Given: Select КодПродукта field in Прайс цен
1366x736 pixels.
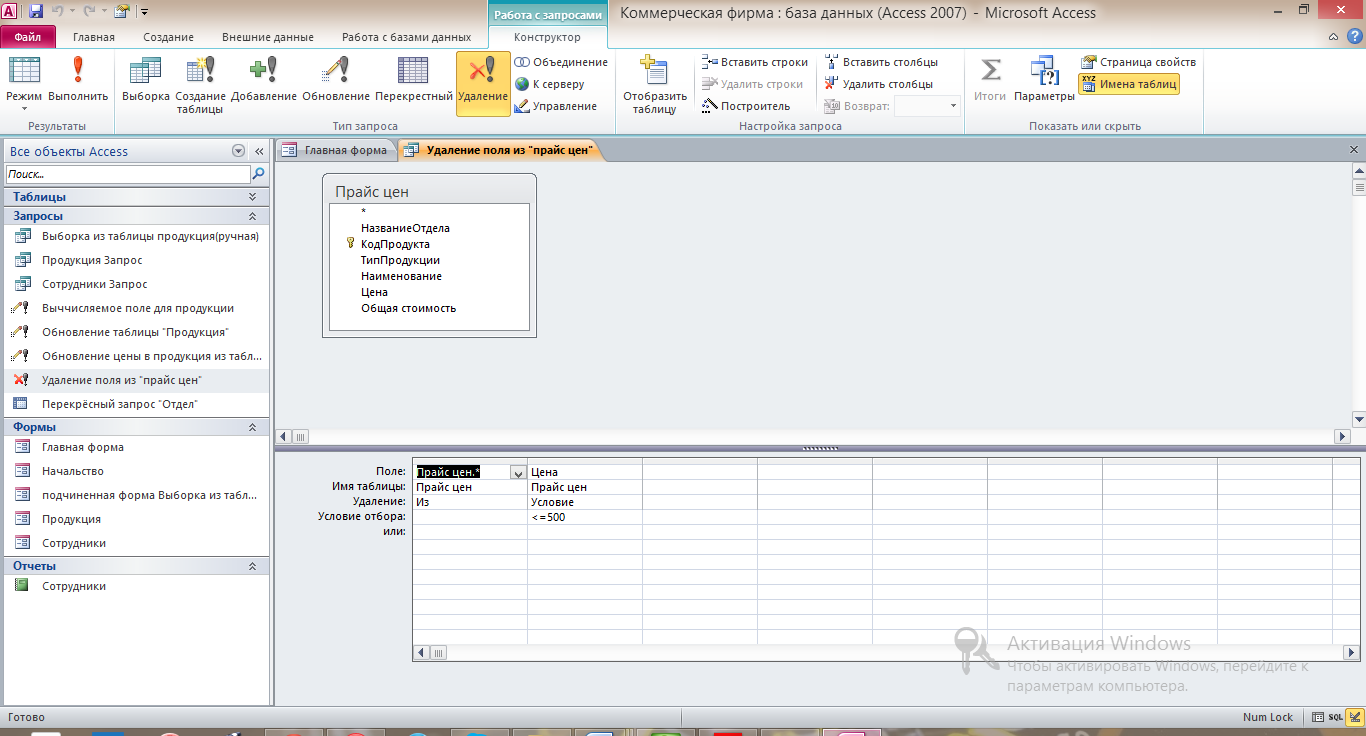Looking at the screenshot, I should [395, 244].
